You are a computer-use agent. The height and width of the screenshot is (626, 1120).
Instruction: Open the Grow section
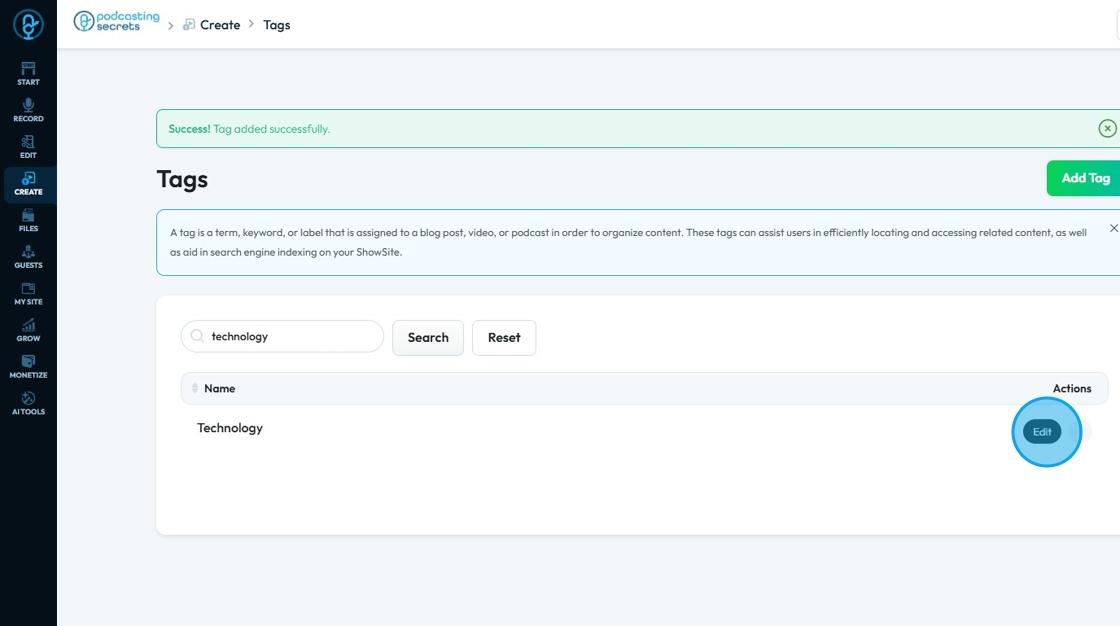tap(28, 330)
